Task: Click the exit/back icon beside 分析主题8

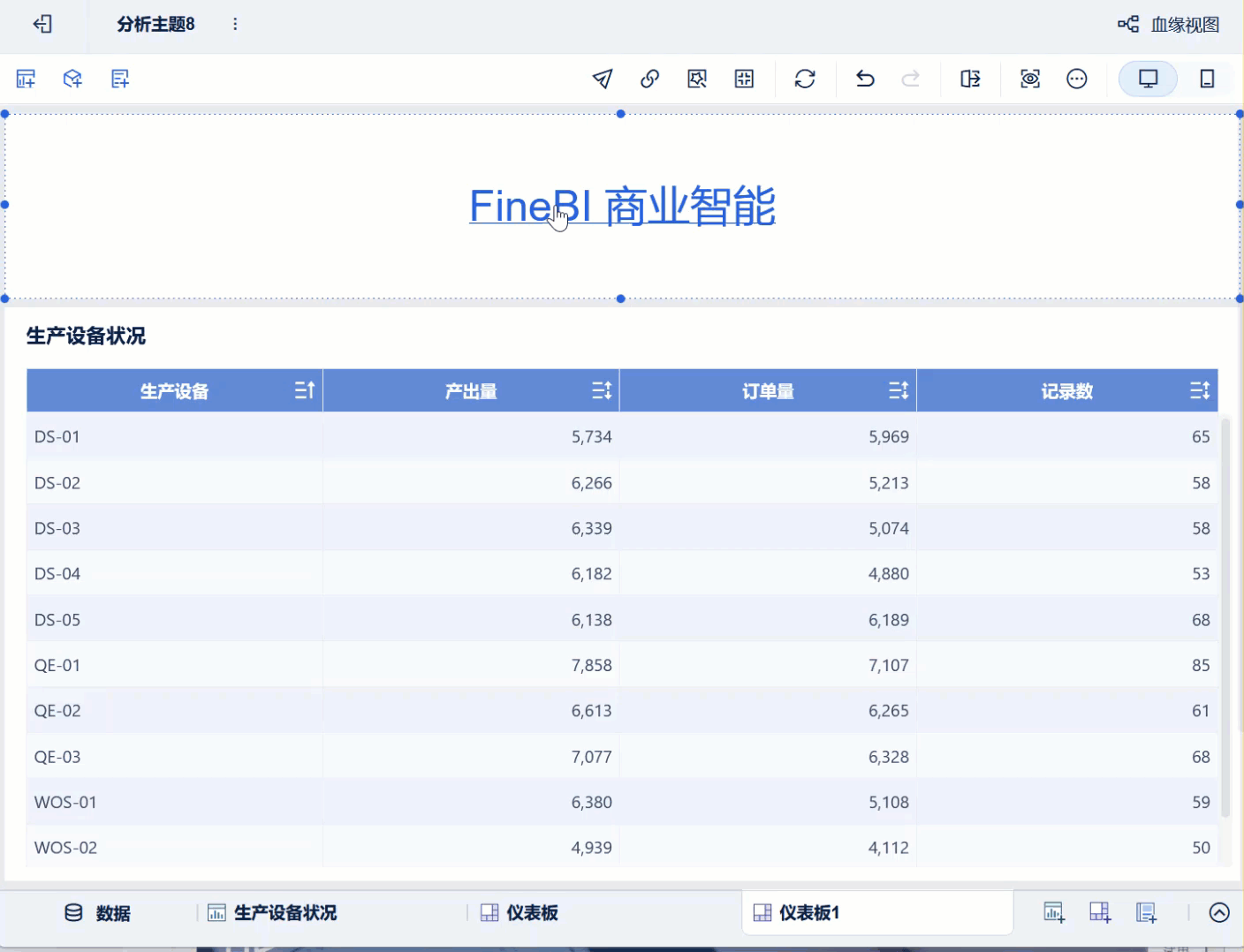Action: (42, 24)
